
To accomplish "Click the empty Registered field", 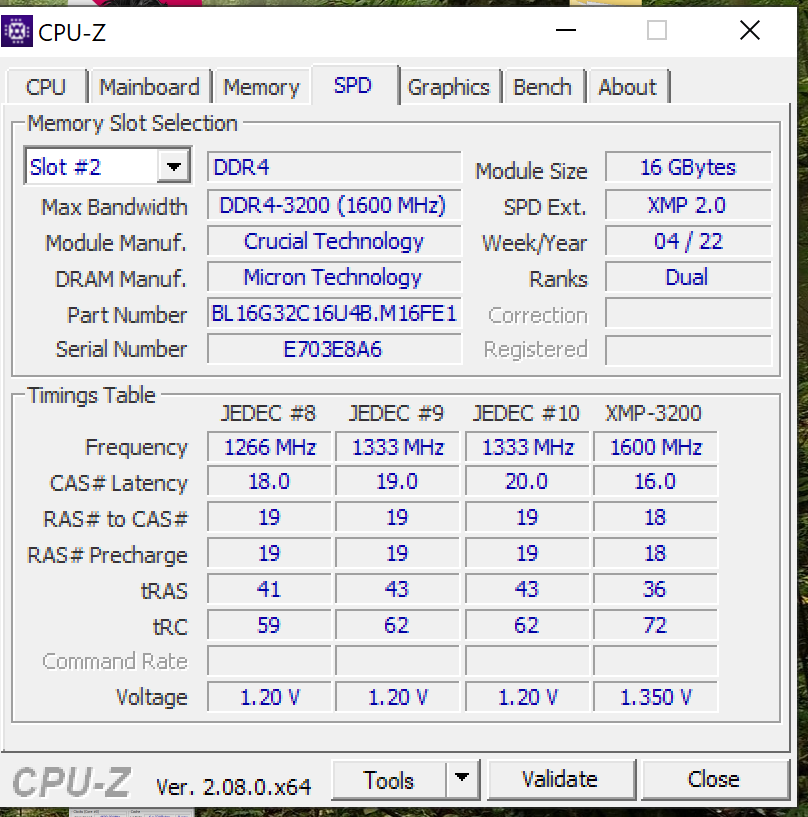I will tap(688, 349).
